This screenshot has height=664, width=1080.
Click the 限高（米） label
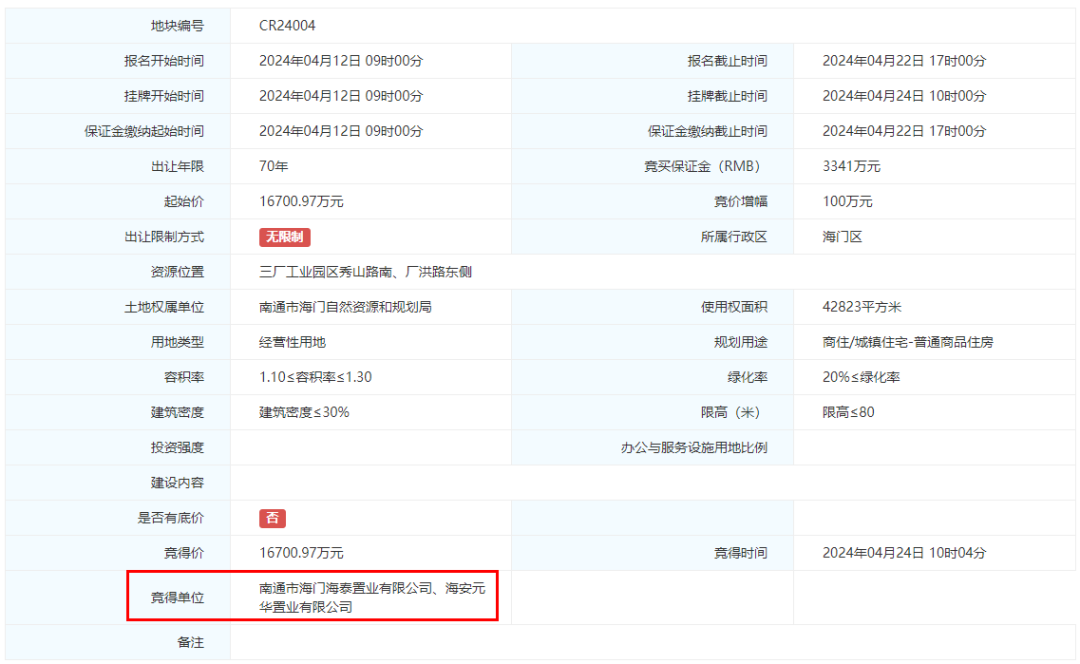pos(731,412)
